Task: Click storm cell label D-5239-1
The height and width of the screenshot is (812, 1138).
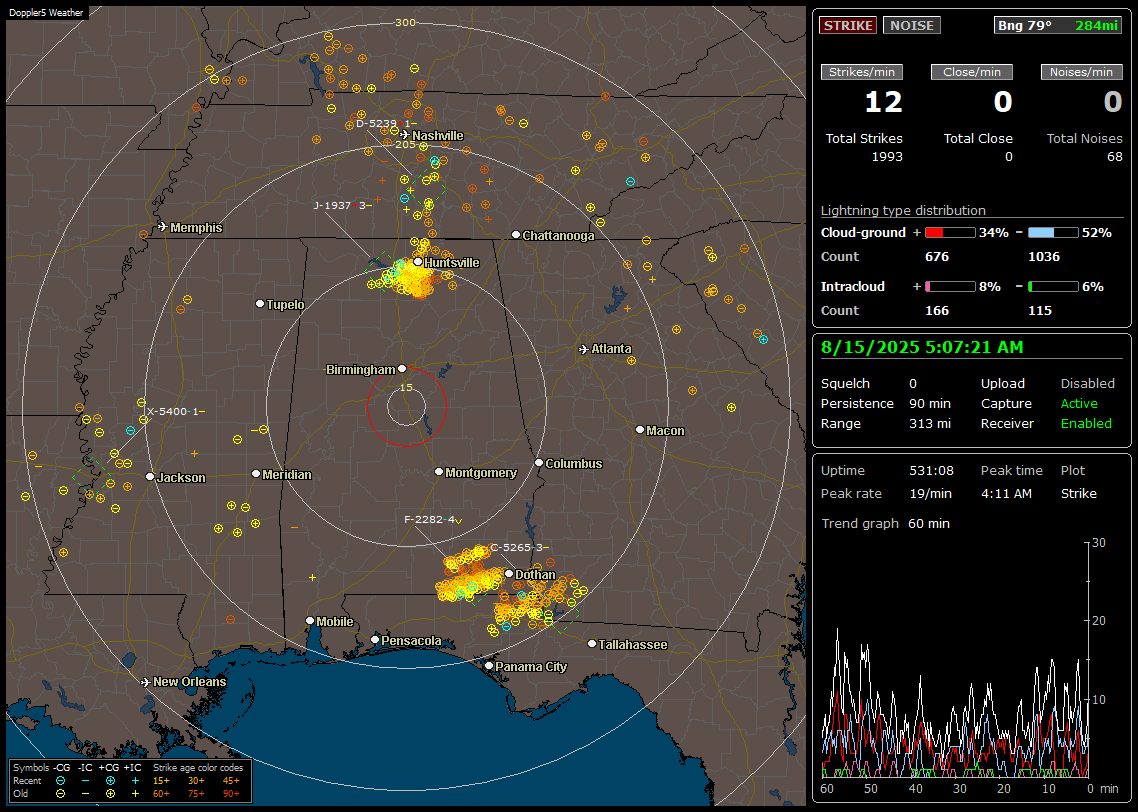Action: [386, 124]
